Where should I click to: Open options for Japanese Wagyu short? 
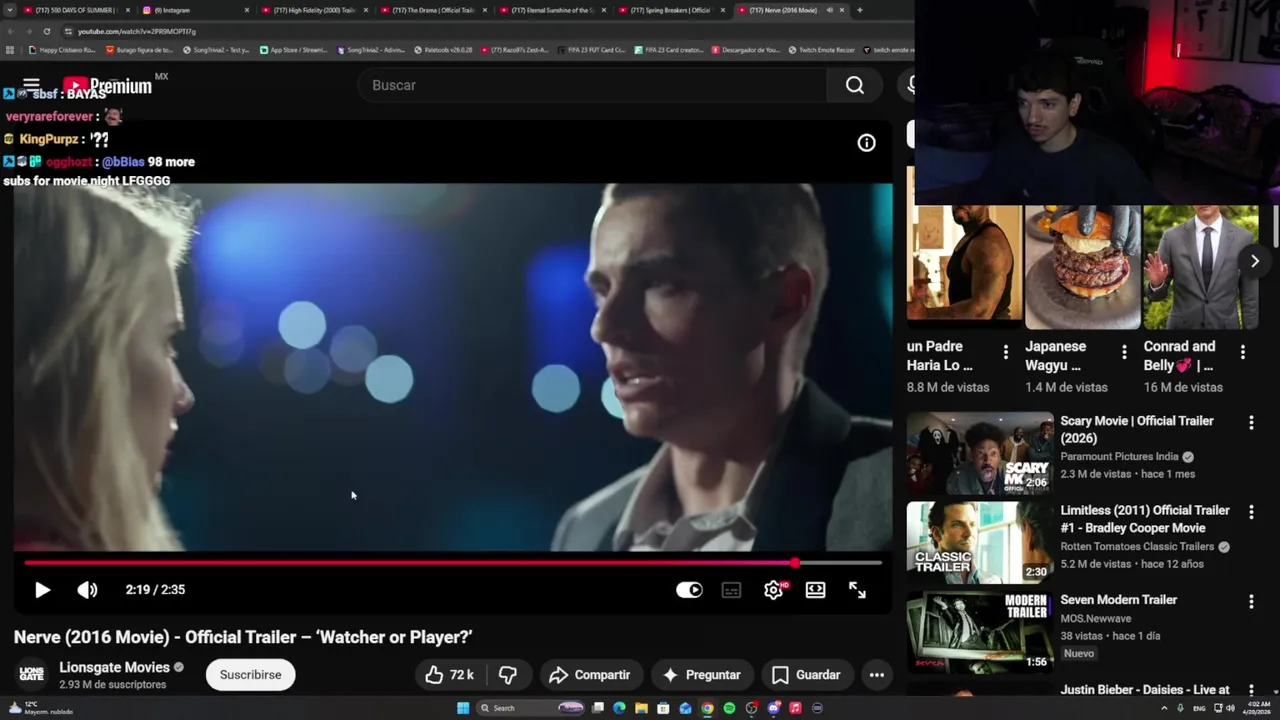(1124, 352)
